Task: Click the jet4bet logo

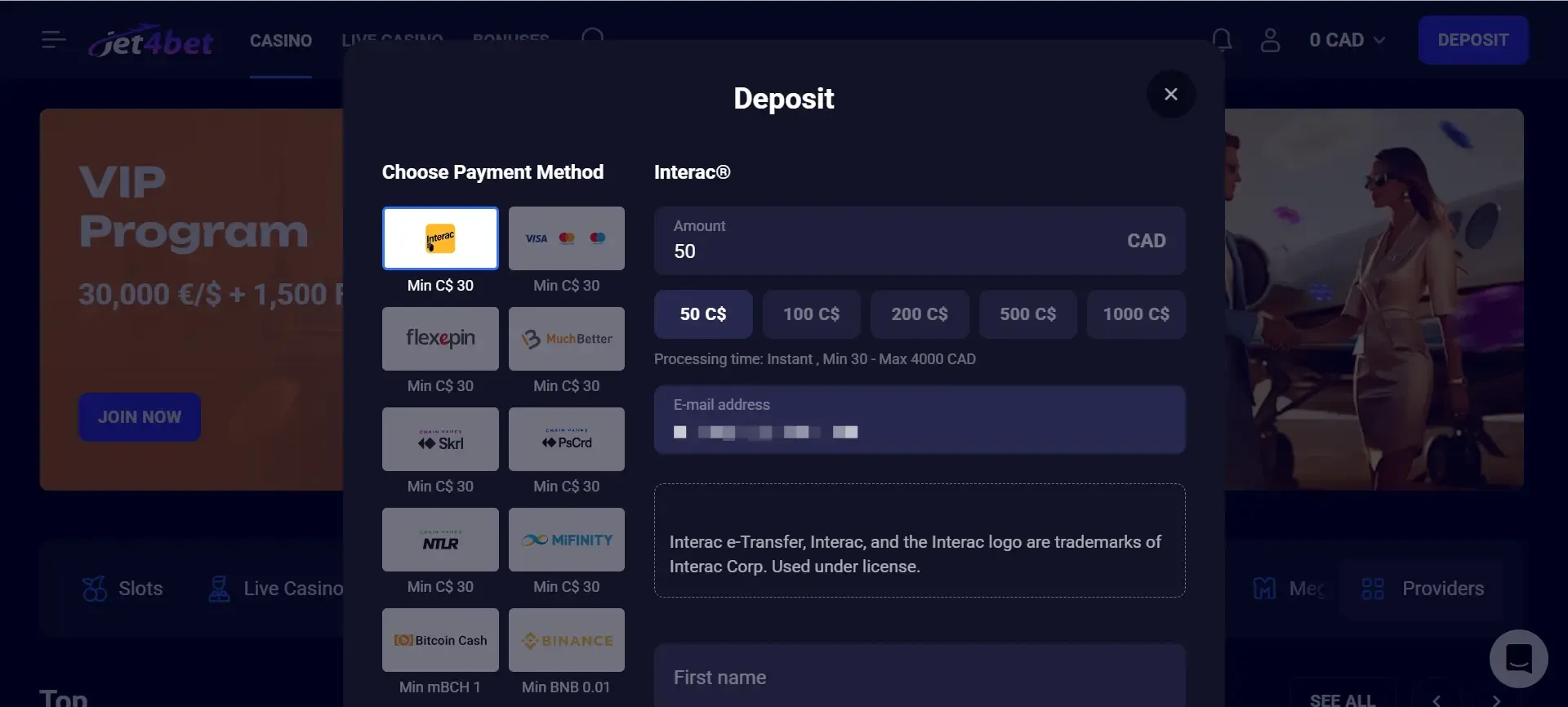Action: [x=151, y=41]
